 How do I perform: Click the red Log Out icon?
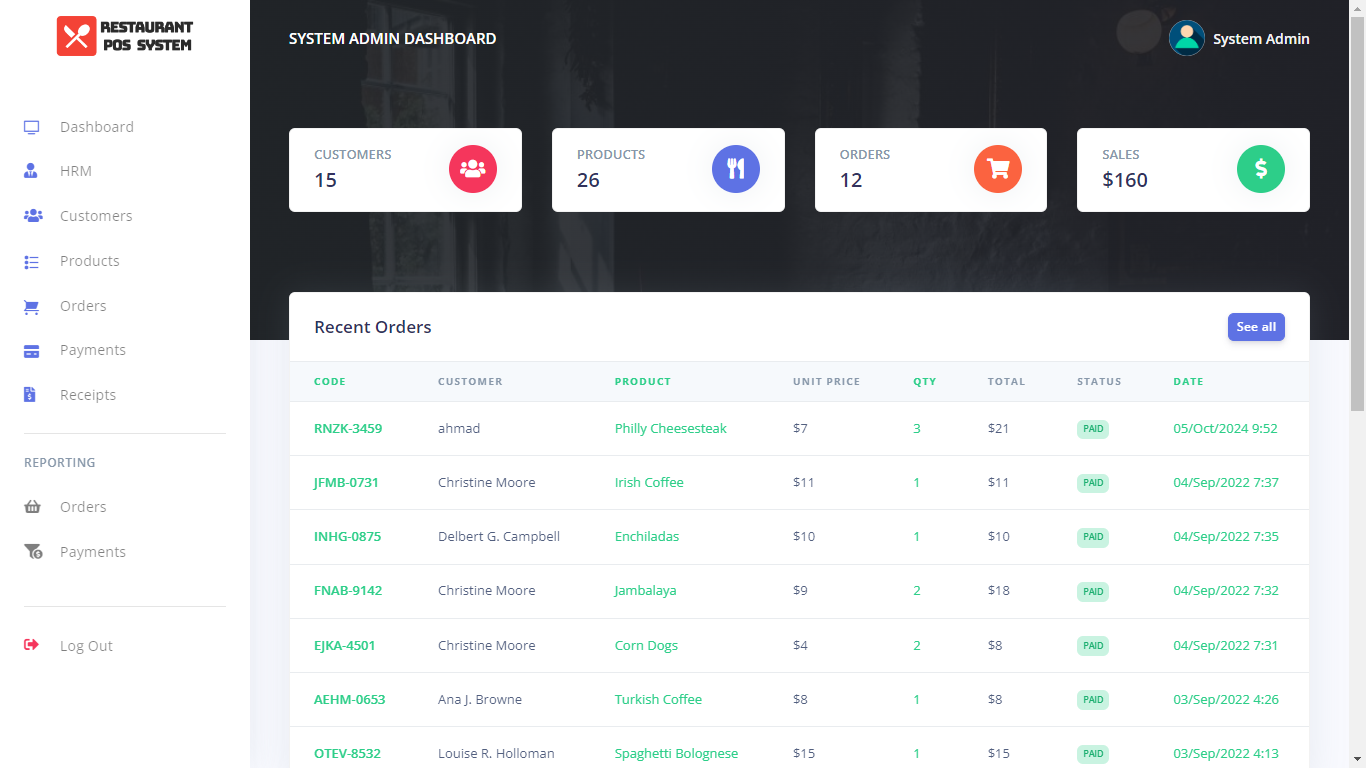point(32,645)
